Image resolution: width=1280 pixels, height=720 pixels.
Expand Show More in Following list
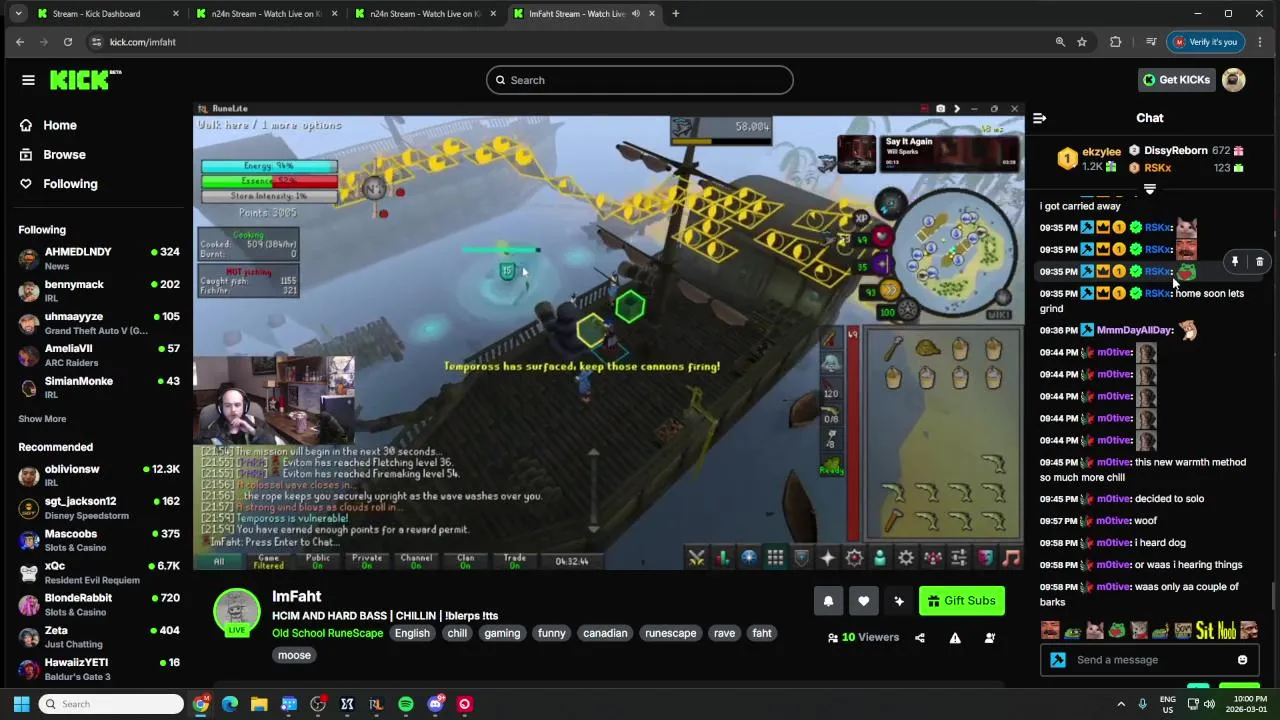[x=42, y=419]
